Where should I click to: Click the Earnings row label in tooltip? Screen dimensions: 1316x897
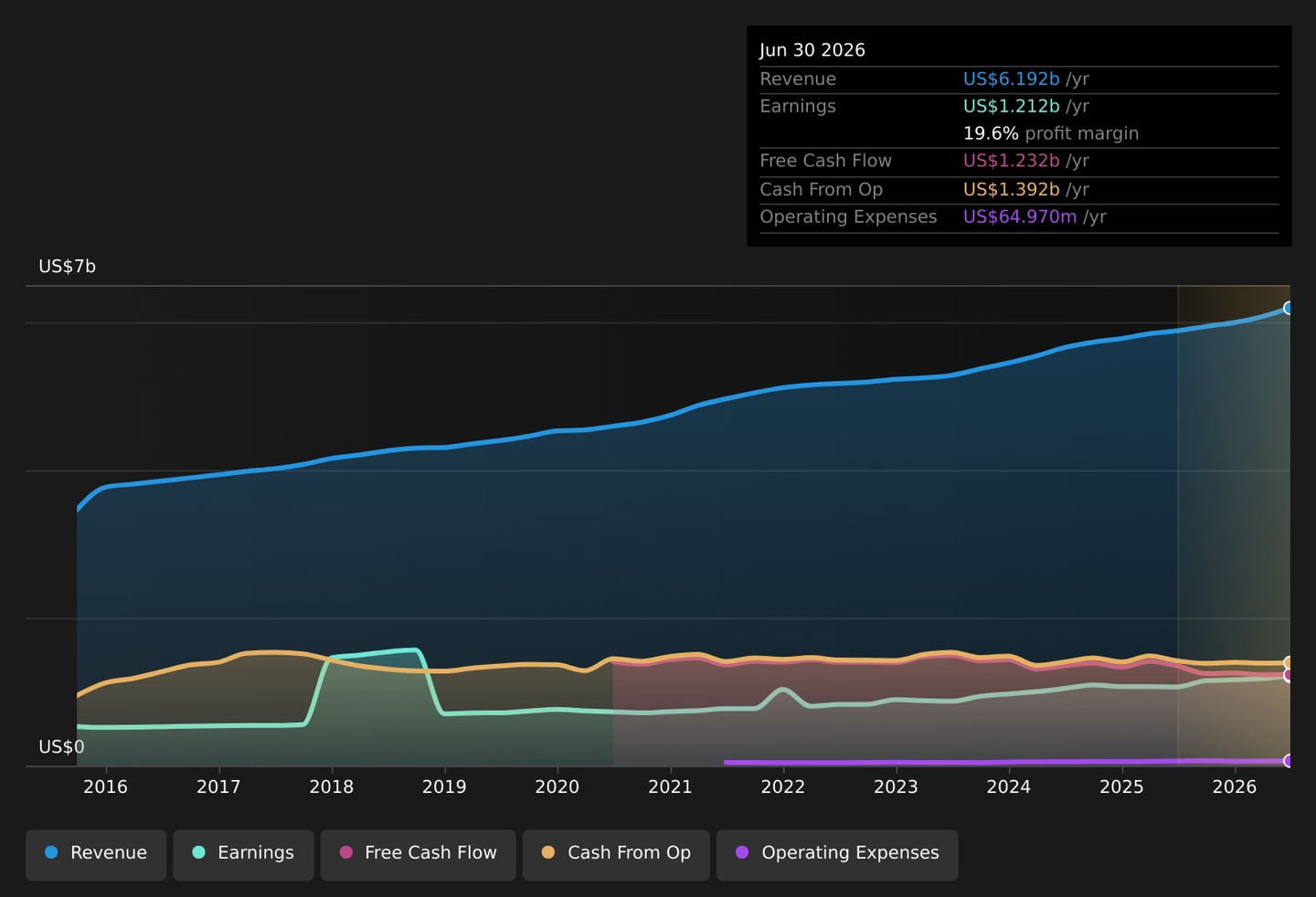point(798,107)
